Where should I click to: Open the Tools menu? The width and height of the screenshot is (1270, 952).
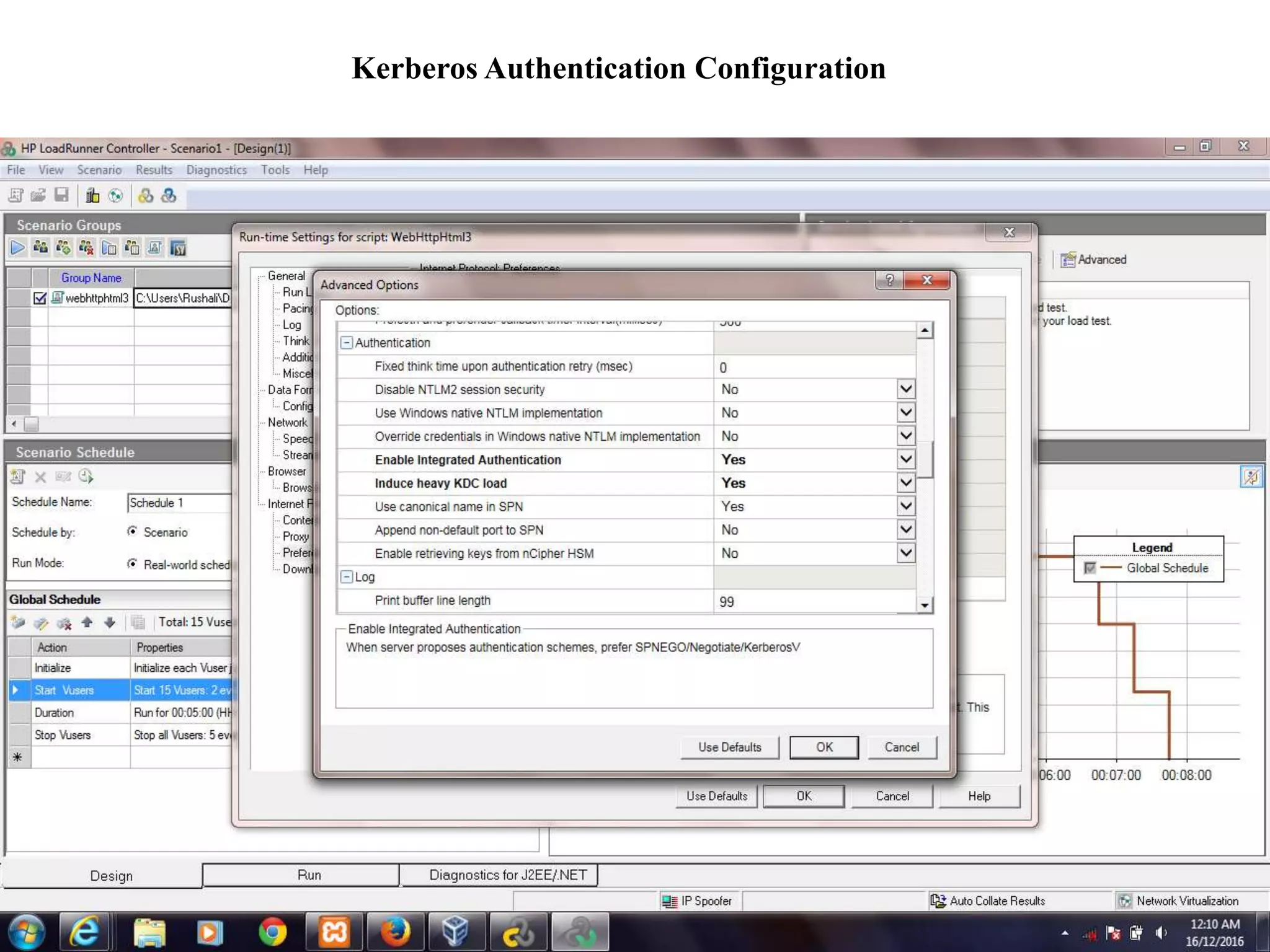coord(275,170)
